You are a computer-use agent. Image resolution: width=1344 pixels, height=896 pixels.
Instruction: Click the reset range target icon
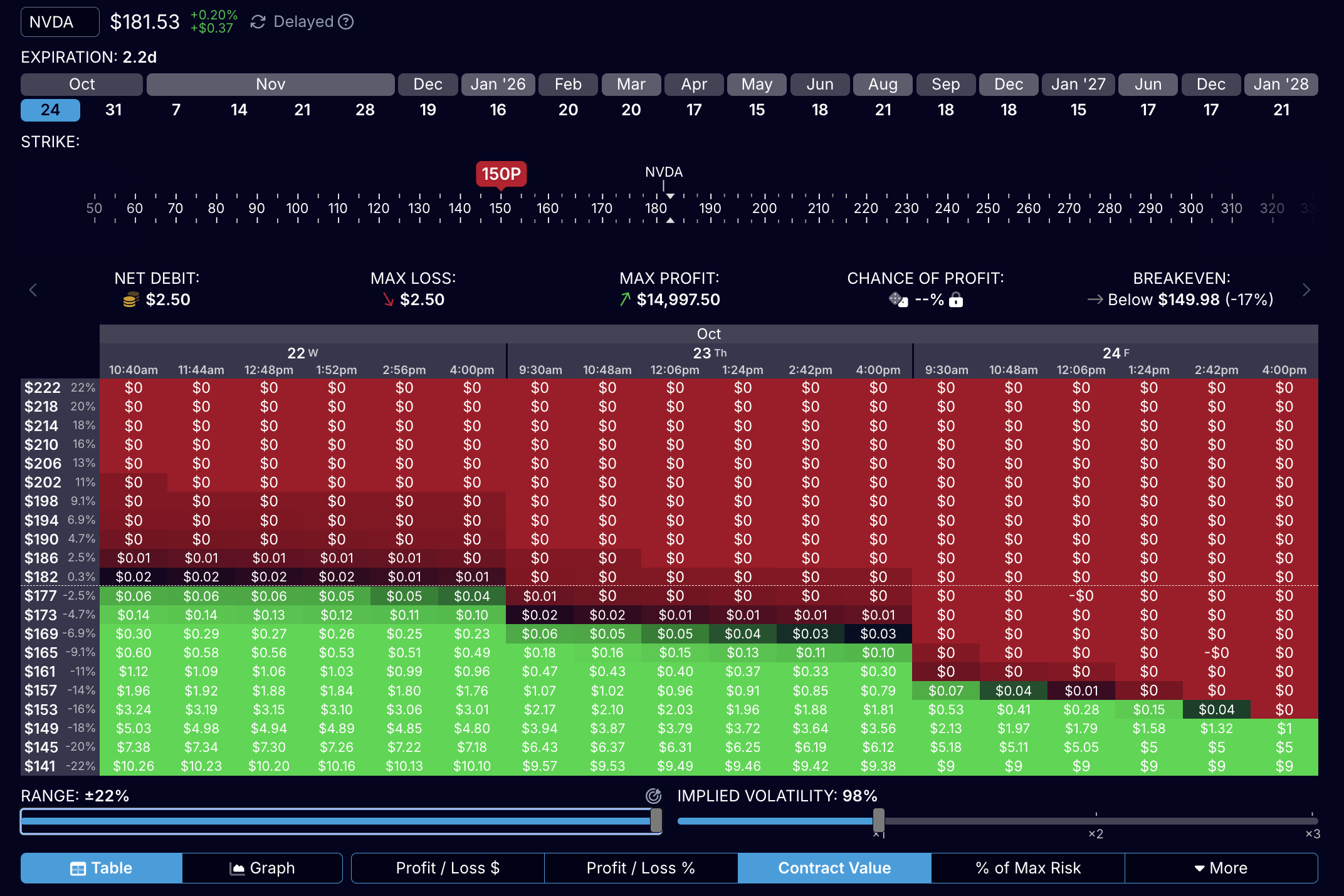pos(653,796)
